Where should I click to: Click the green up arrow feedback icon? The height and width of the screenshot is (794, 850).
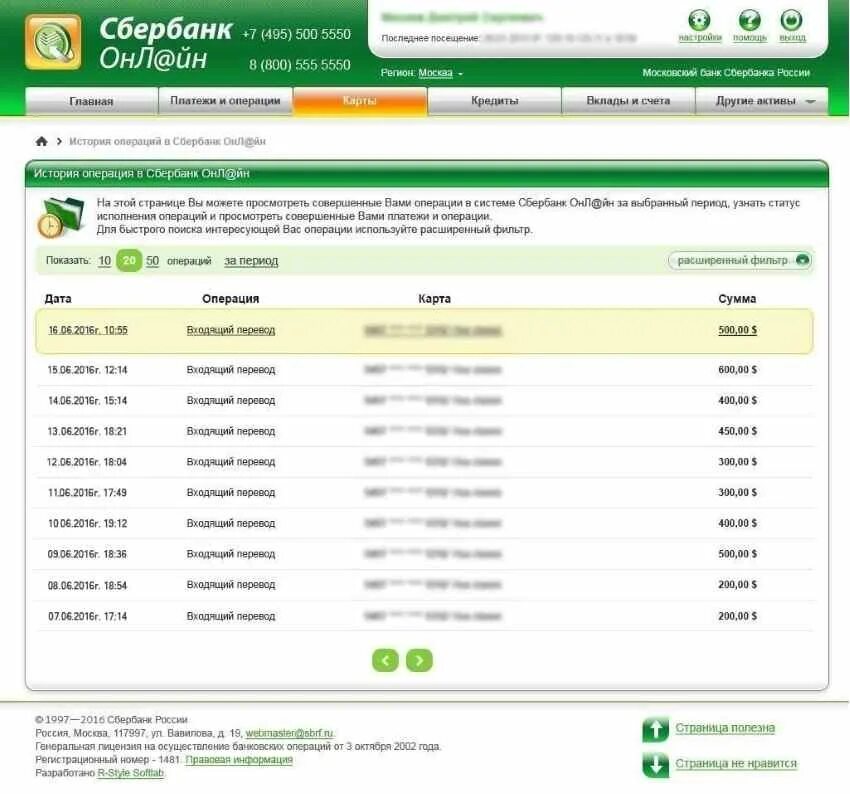(x=655, y=730)
